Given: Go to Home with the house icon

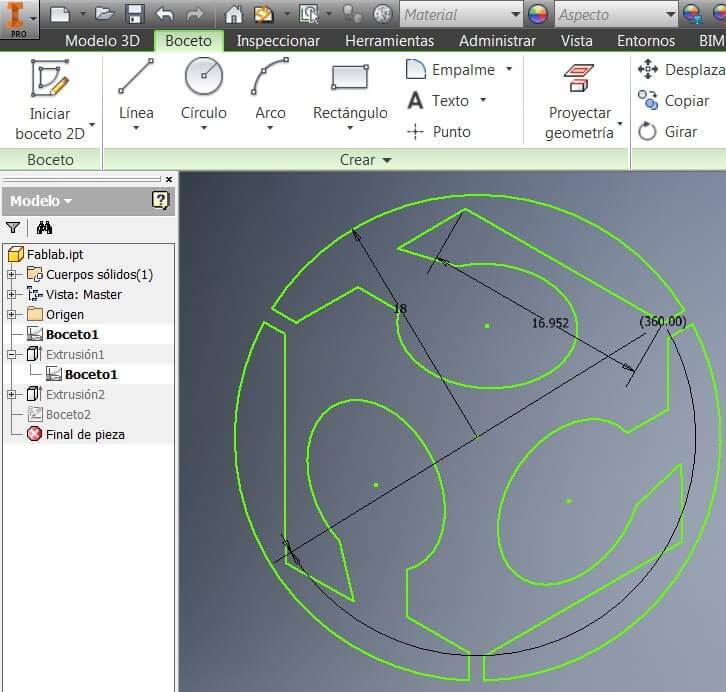Looking at the screenshot, I should [x=234, y=14].
